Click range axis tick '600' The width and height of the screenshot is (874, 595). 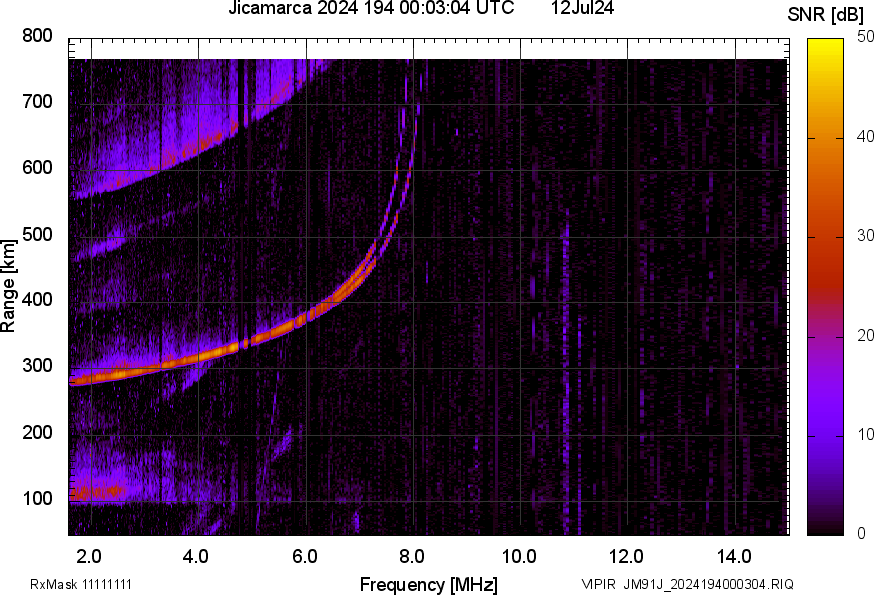(37, 168)
